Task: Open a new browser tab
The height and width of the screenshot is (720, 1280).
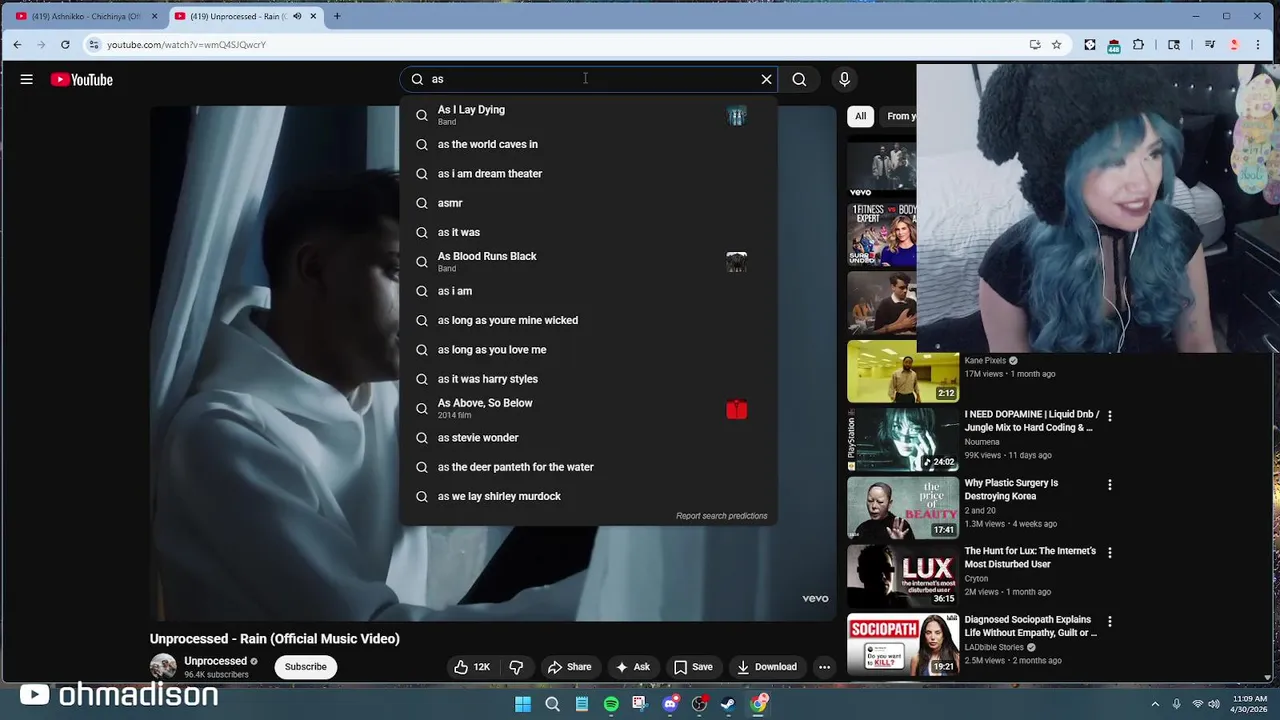Action: click(x=337, y=16)
